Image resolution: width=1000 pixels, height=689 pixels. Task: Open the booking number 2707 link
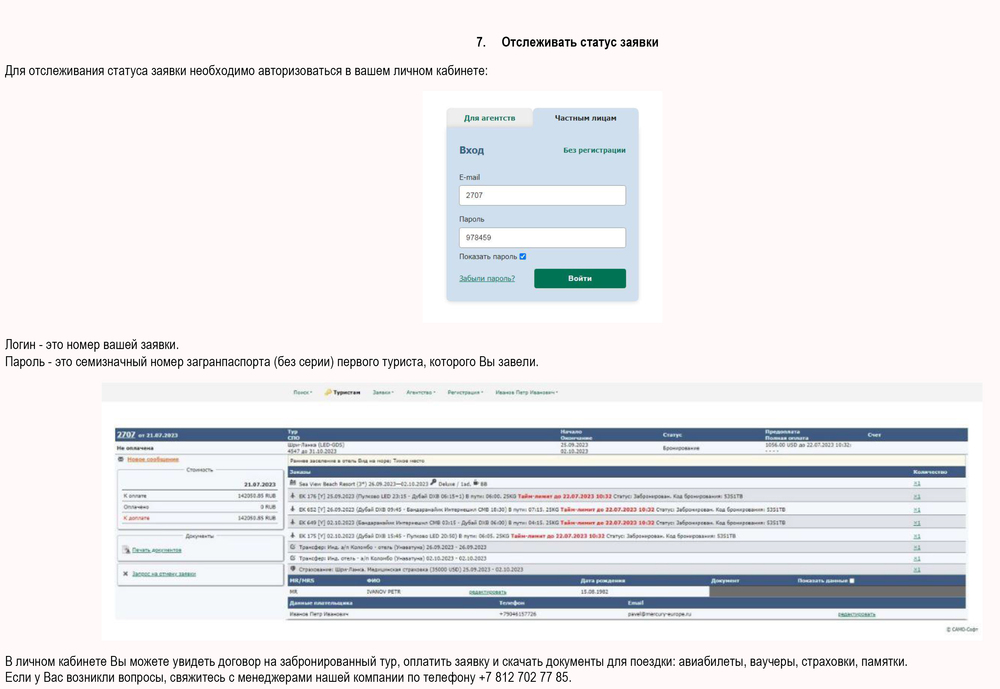click(126, 434)
